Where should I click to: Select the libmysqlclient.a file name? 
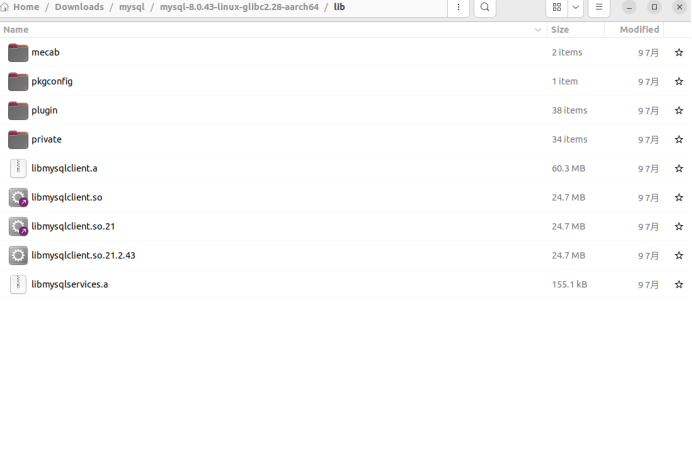coord(64,169)
